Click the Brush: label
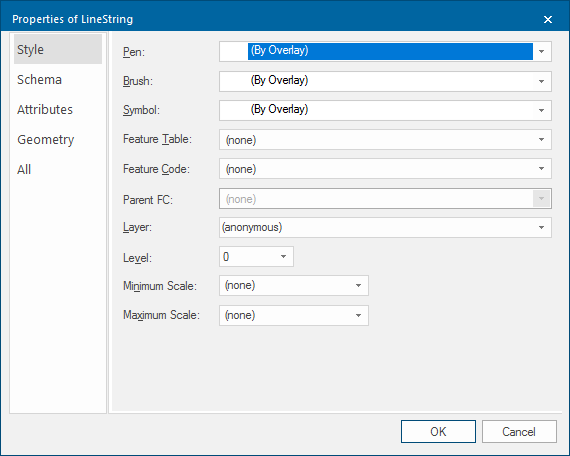The width and height of the screenshot is (570, 456). tap(138, 81)
